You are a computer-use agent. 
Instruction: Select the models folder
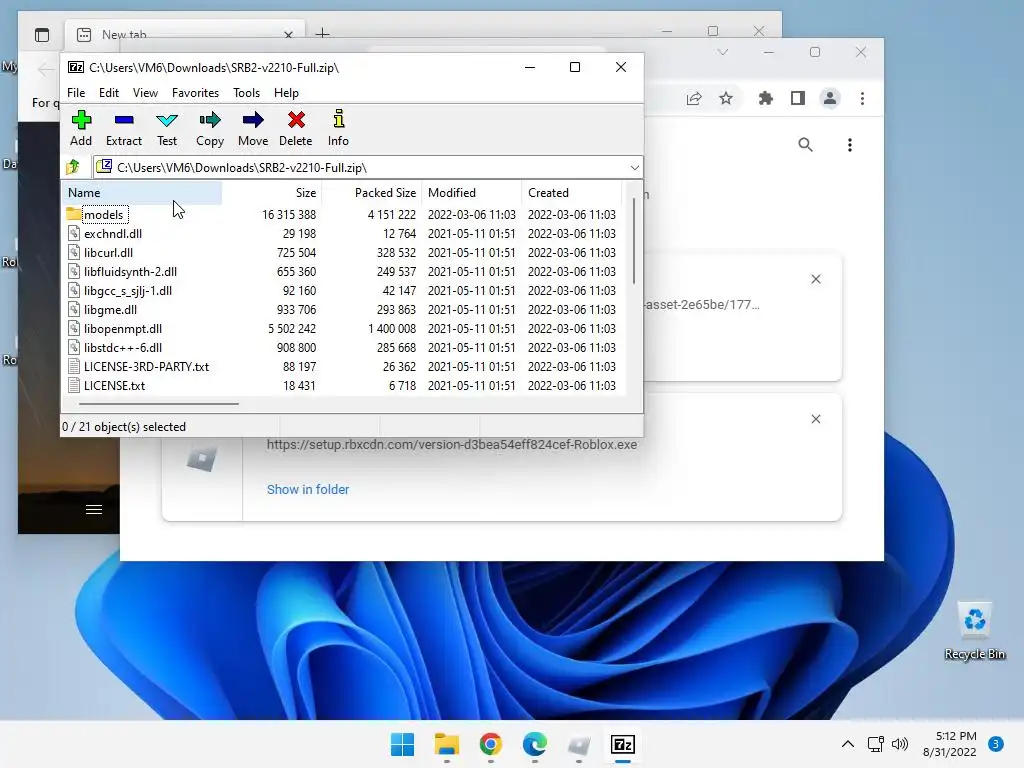tap(97, 214)
